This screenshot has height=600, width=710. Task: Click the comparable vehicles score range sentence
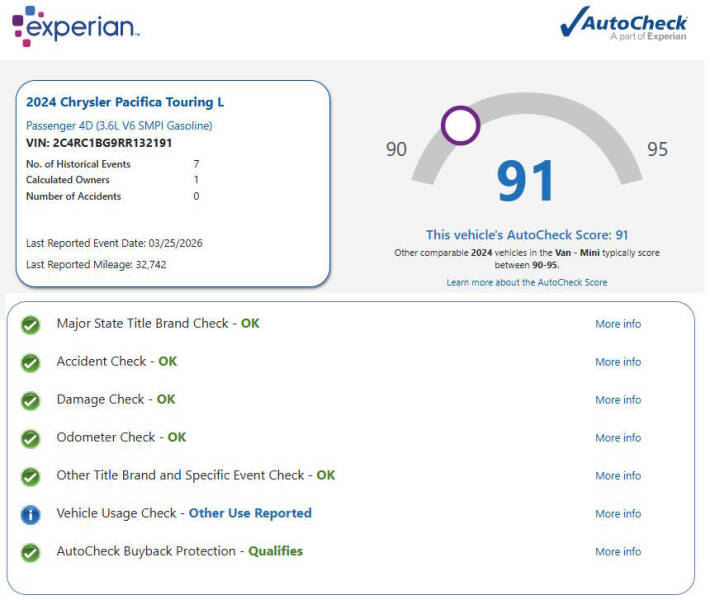(527, 259)
